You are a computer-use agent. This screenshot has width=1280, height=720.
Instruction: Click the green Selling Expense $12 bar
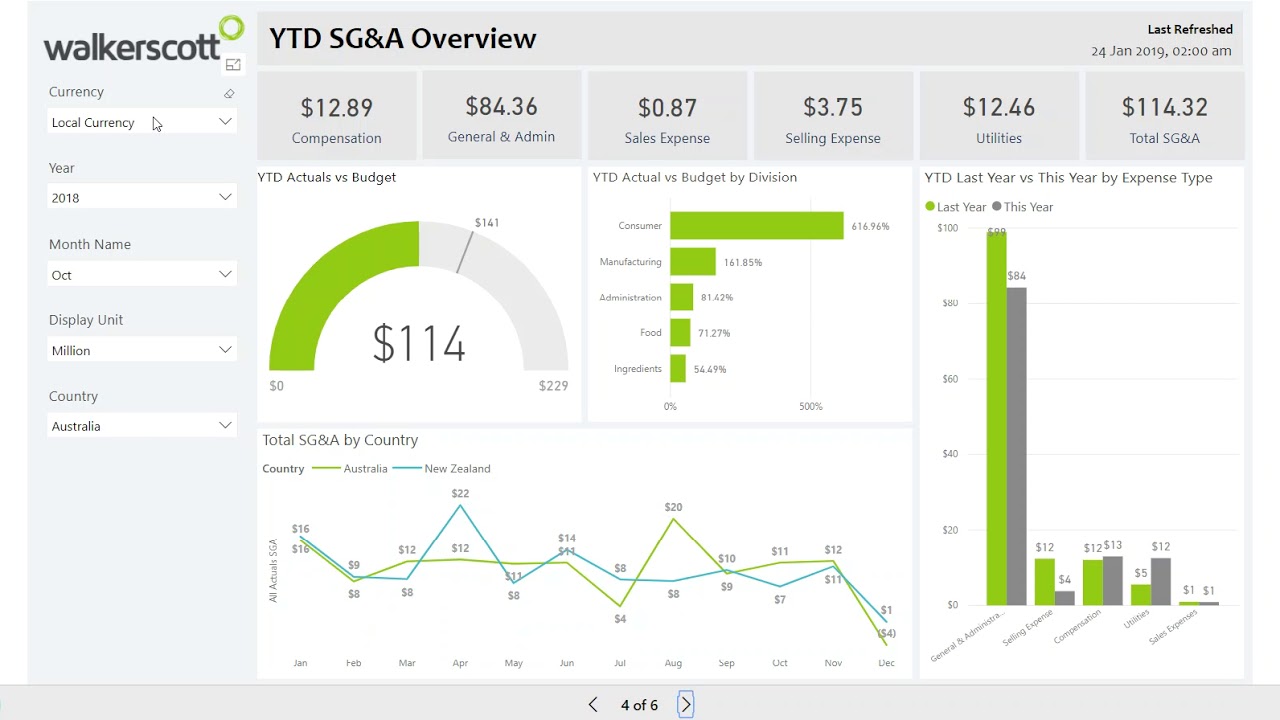click(x=1044, y=581)
